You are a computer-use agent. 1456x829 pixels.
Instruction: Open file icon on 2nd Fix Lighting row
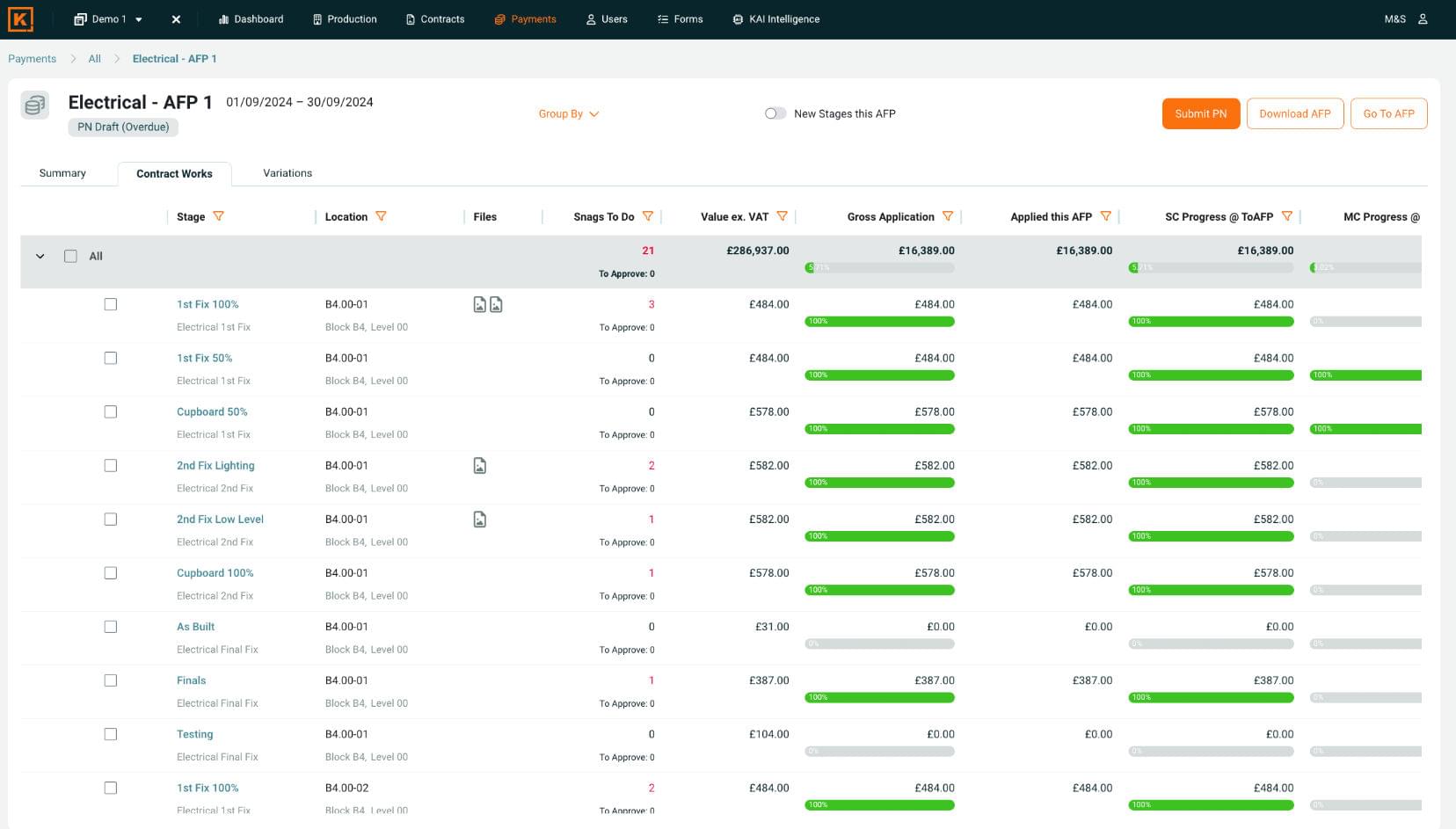(480, 466)
